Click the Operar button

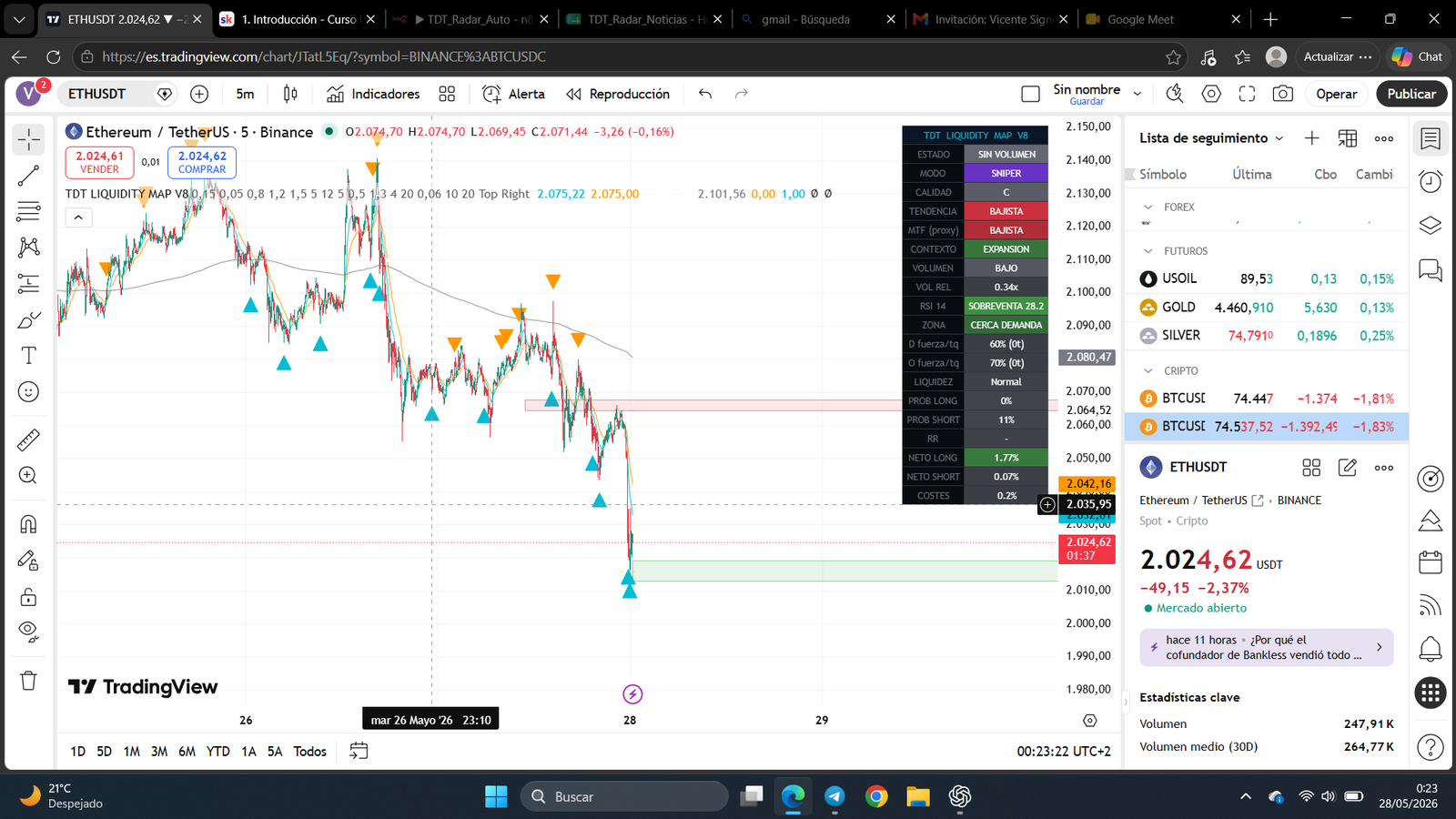click(1336, 94)
